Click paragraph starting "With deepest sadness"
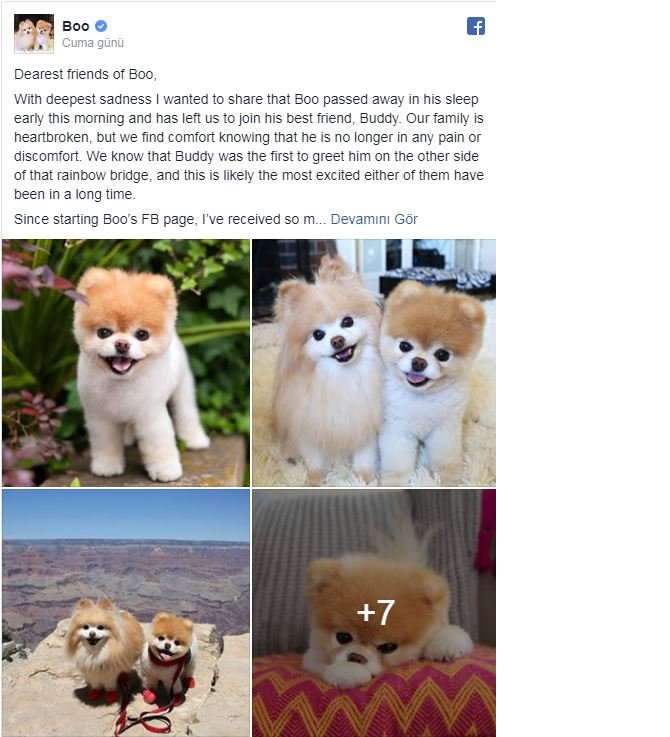This screenshot has height=737, width=670. pyautogui.click(x=249, y=147)
